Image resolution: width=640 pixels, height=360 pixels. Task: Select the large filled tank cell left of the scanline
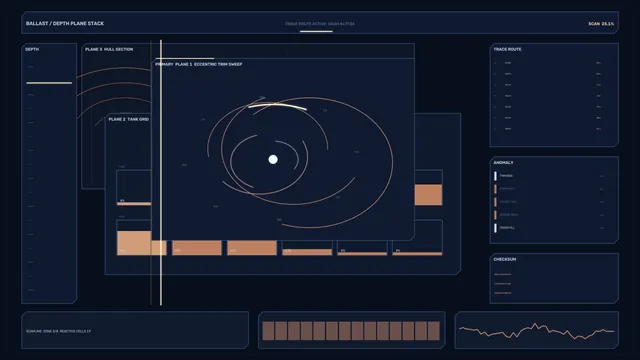[134, 243]
